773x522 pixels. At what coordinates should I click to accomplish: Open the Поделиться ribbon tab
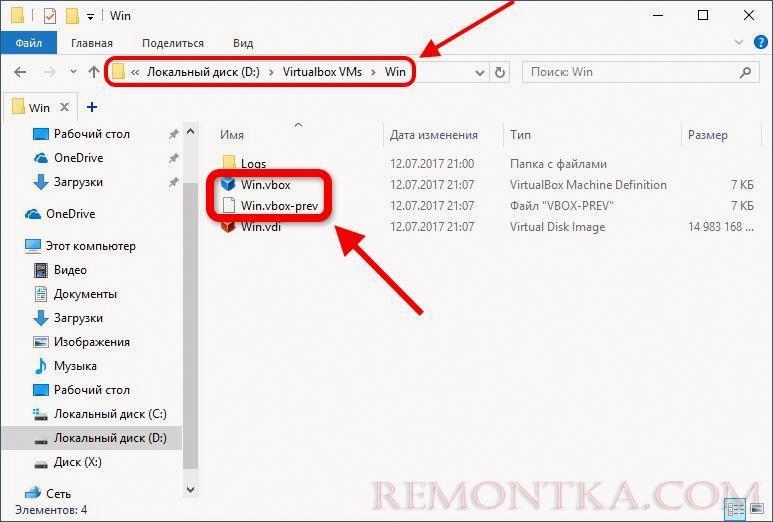click(173, 43)
